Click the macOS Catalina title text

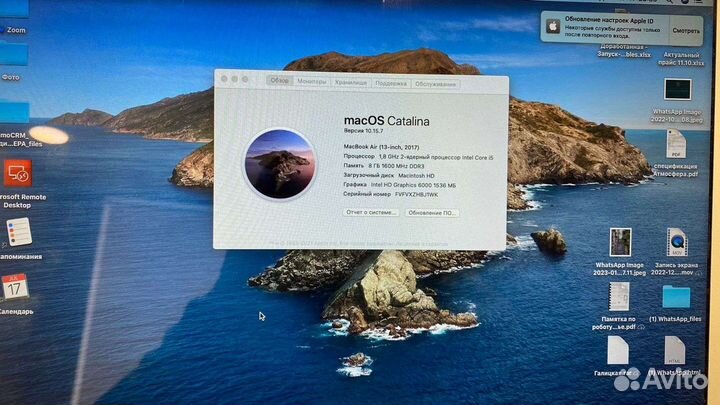387,121
